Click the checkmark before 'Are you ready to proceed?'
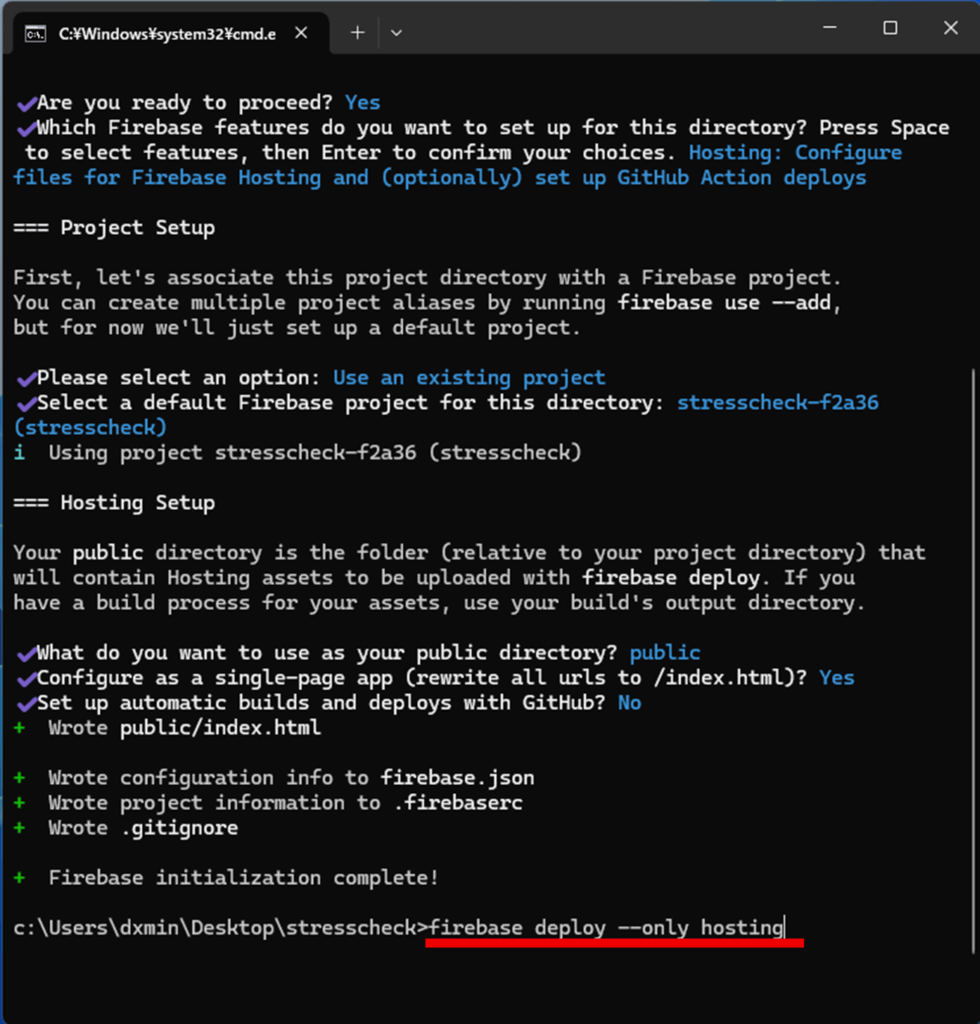 click(x=26, y=103)
